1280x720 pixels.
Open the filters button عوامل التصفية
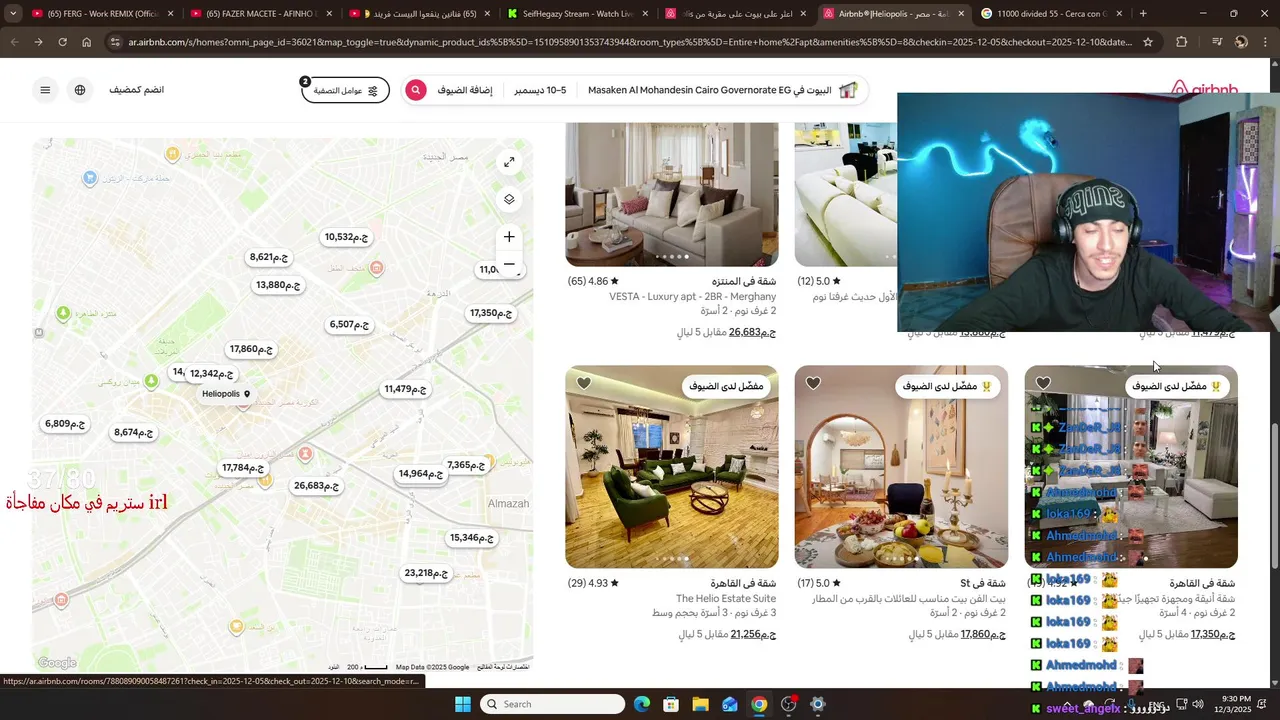pos(345,90)
